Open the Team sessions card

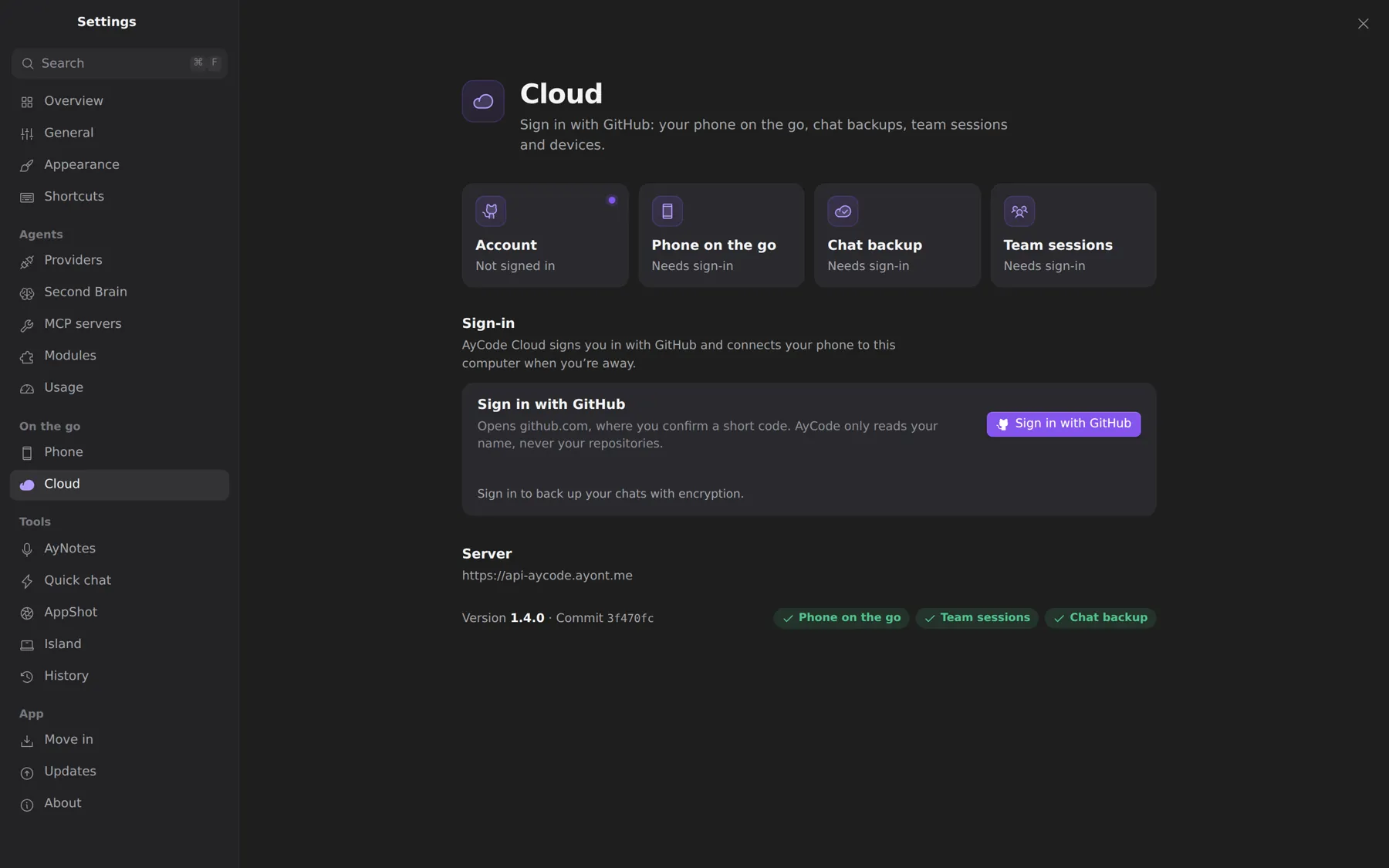click(x=1073, y=235)
